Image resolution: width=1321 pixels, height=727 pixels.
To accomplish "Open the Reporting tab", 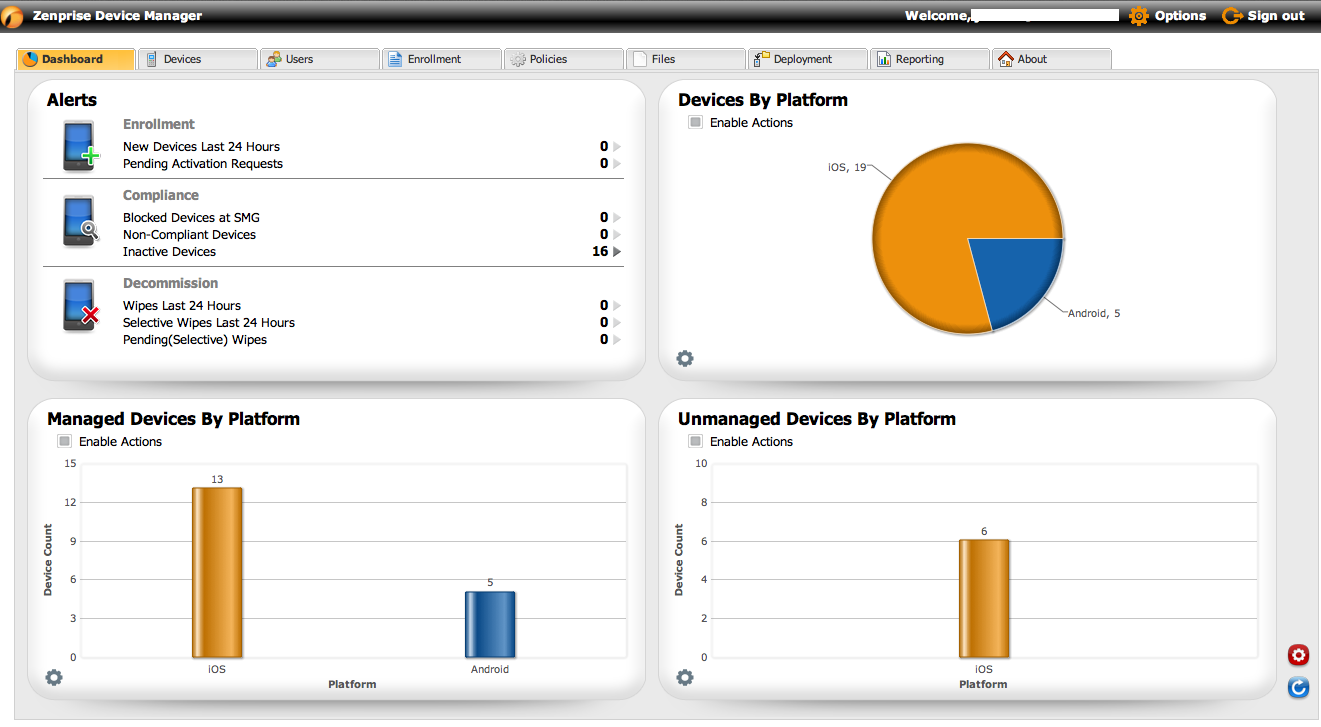I will tap(928, 59).
